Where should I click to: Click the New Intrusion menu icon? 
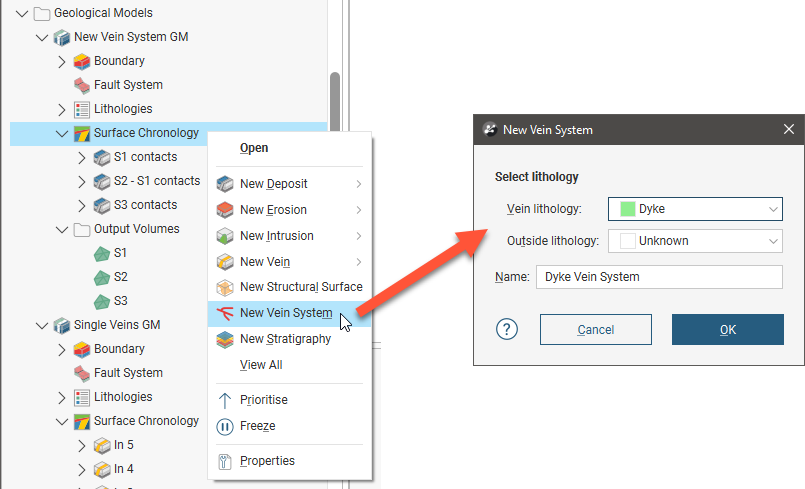pos(225,236)
